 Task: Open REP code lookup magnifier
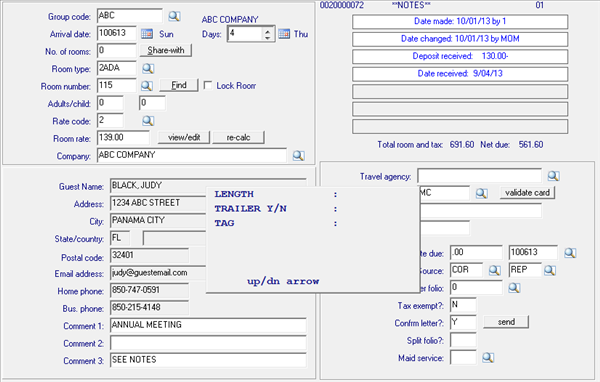tap(550, 270)
